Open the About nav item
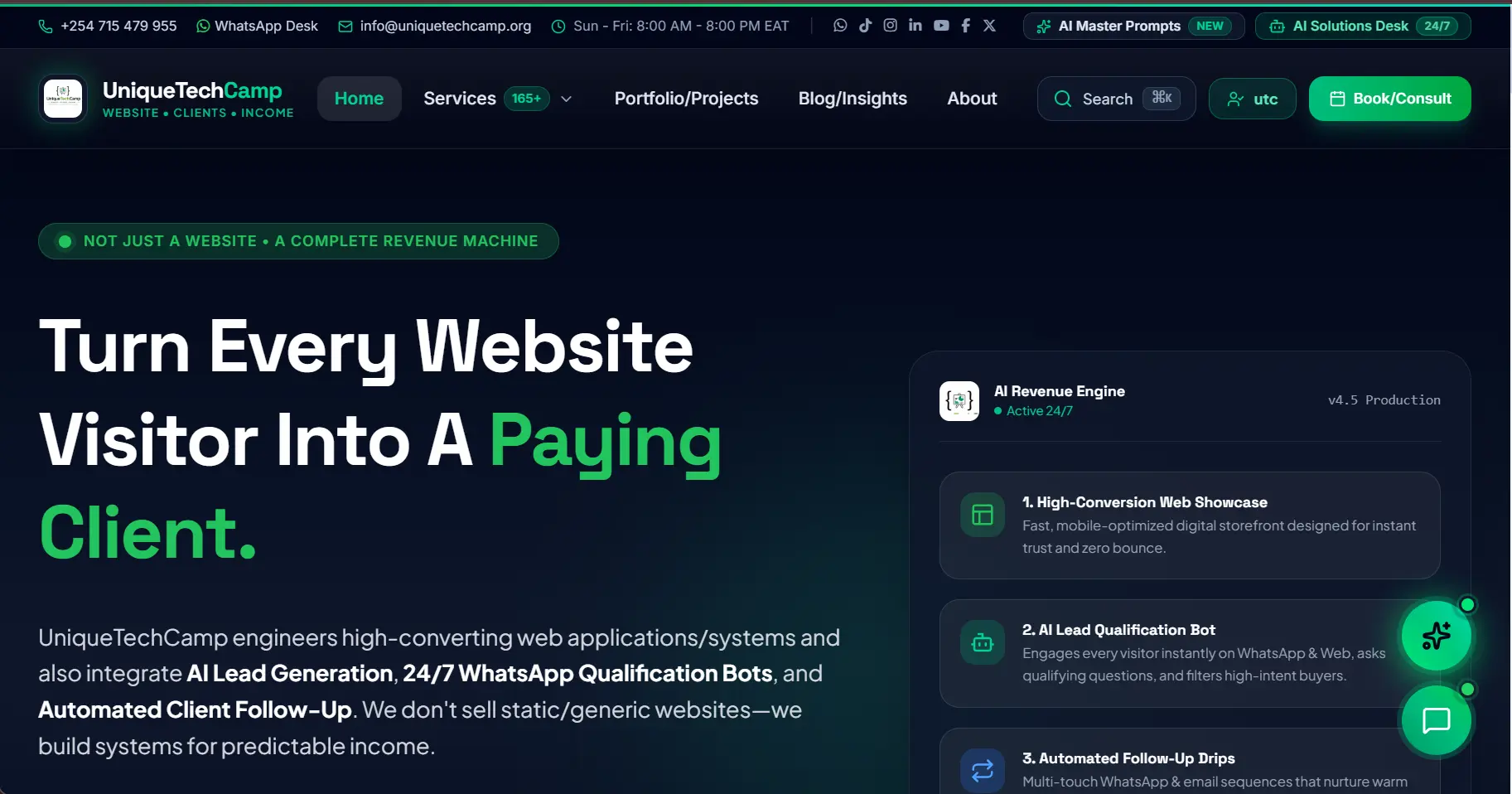The height and width of the screenshot is (794, 1512). (972, 99)
